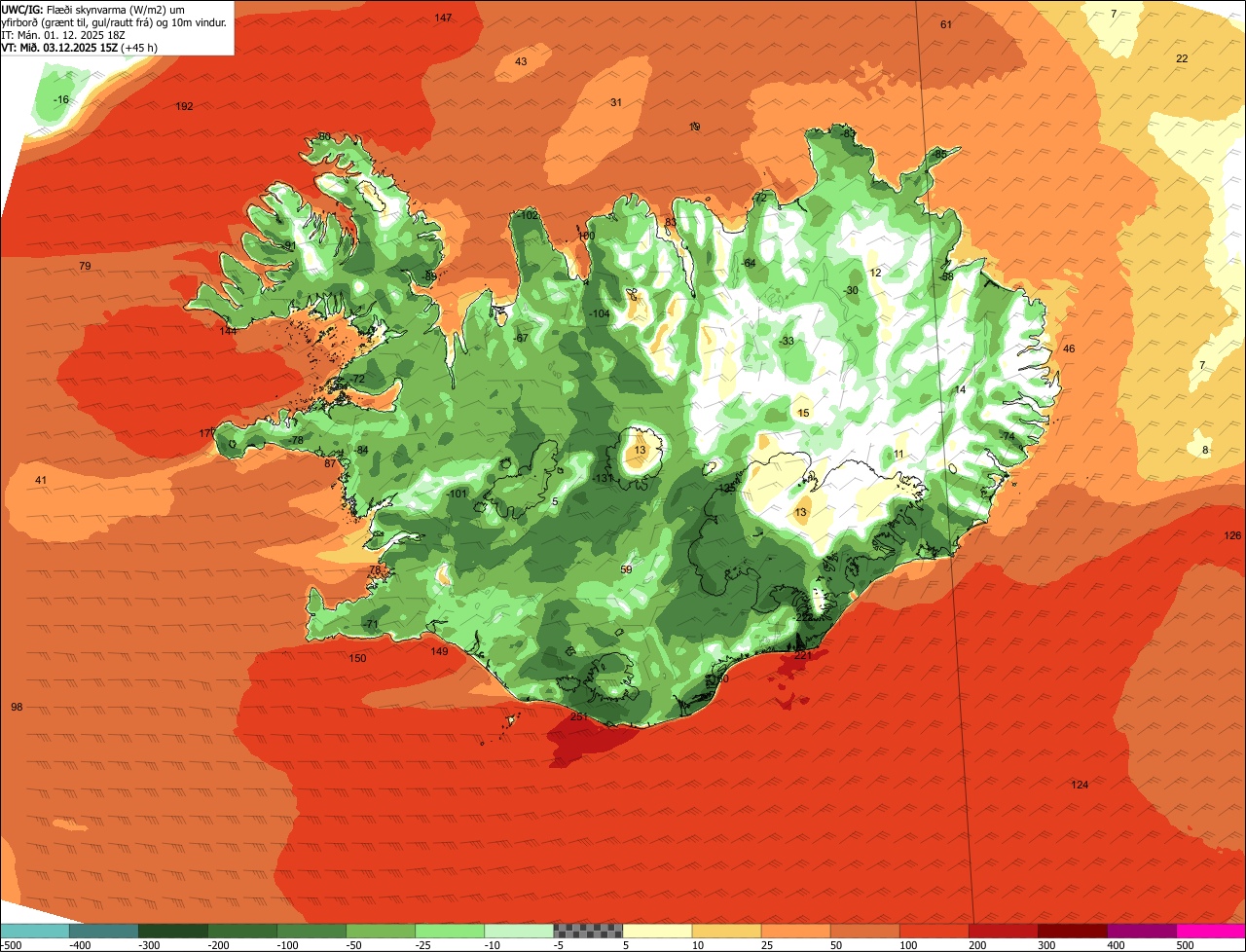Select the value 221 at the southeast coast
This screenshot has width=1246, height=952.
tap(803, 655)
